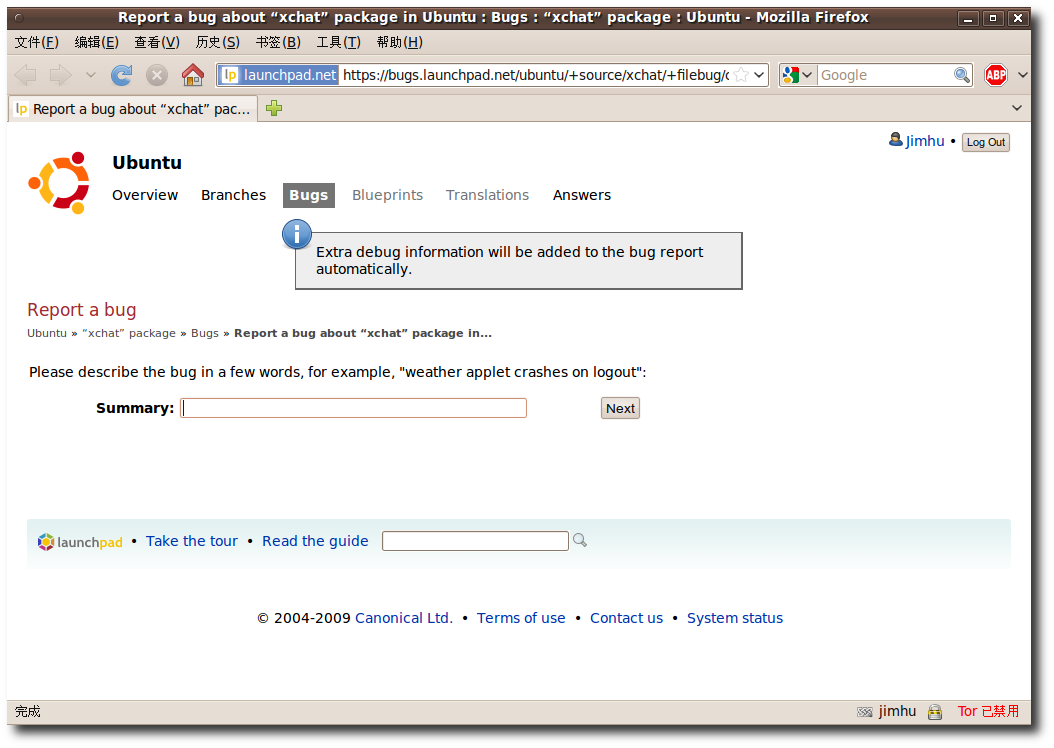1054x748 pixels.
Task: Open the 书签(B) menu
Action: [x=278, y=42]
